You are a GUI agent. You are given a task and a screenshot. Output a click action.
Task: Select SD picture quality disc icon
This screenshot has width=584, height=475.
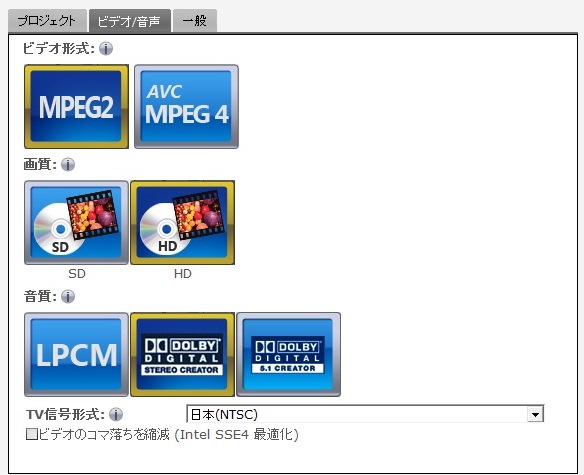click(x=76, y=222)
